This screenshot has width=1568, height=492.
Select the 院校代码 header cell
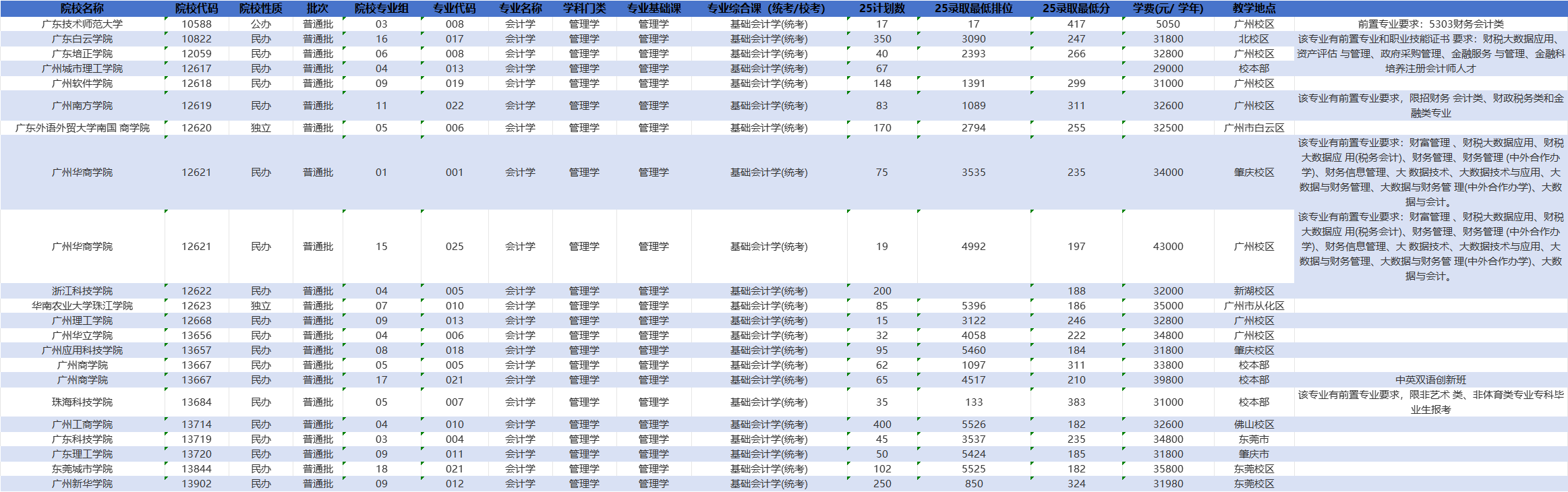coord(196,8)
